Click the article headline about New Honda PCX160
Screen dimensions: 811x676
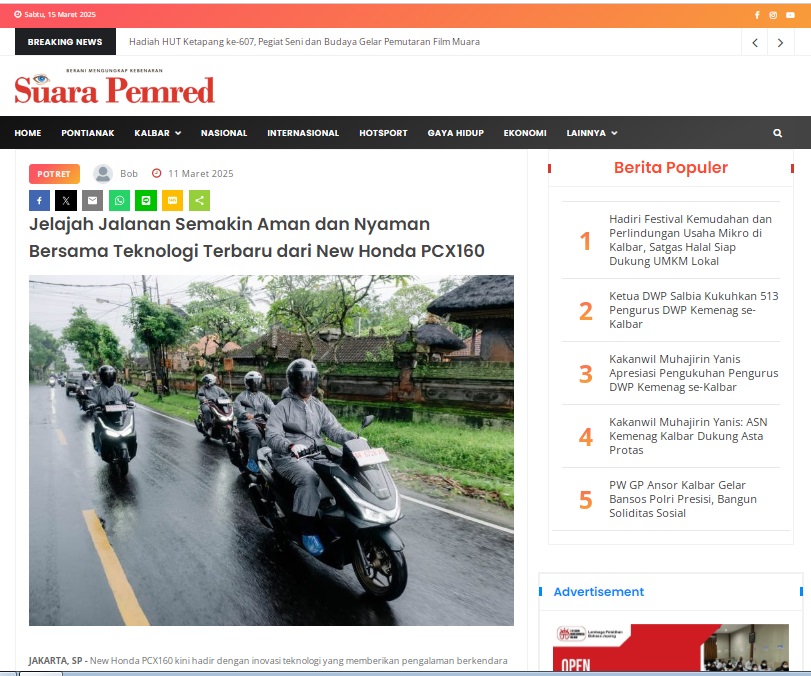(257, 237)
